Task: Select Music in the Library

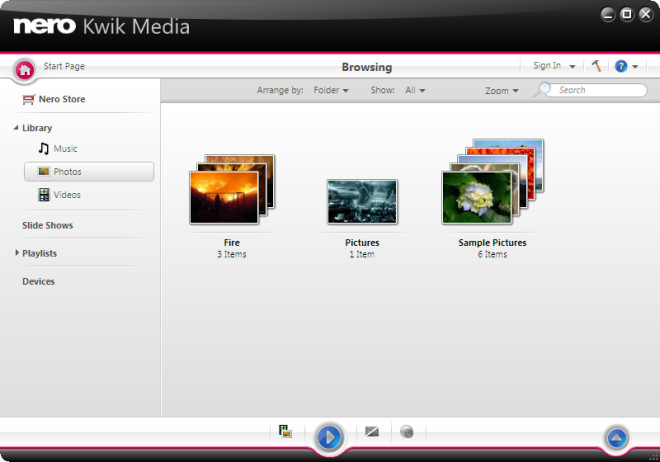Action: (x=65, y=149)
